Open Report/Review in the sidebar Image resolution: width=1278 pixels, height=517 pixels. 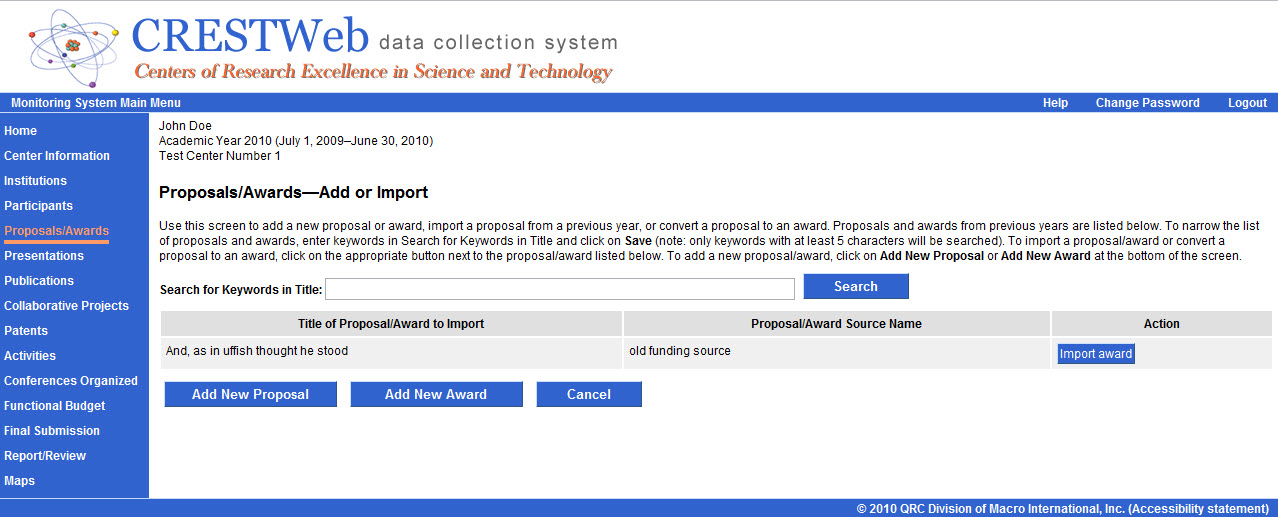point(45,456)
